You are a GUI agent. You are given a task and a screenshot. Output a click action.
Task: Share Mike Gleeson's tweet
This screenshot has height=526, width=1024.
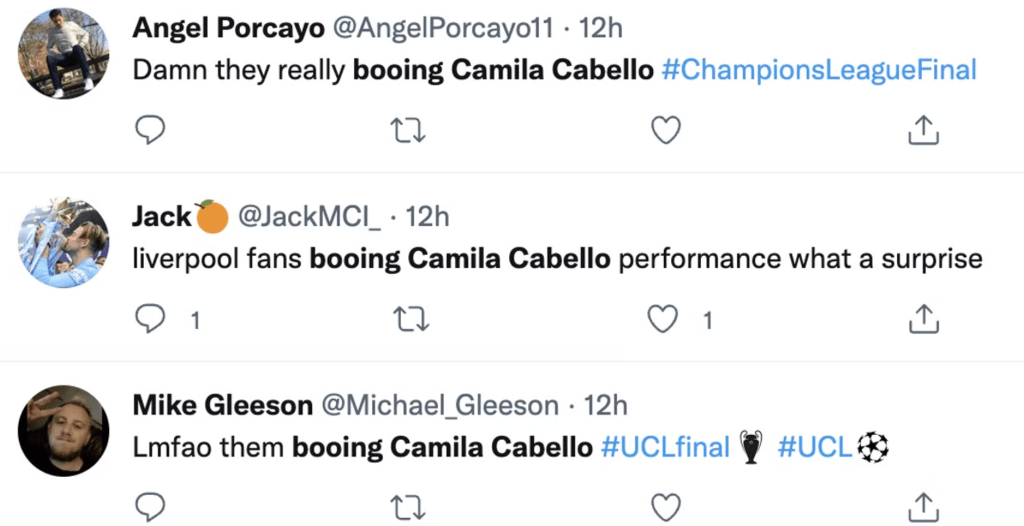tap(921, 506)
